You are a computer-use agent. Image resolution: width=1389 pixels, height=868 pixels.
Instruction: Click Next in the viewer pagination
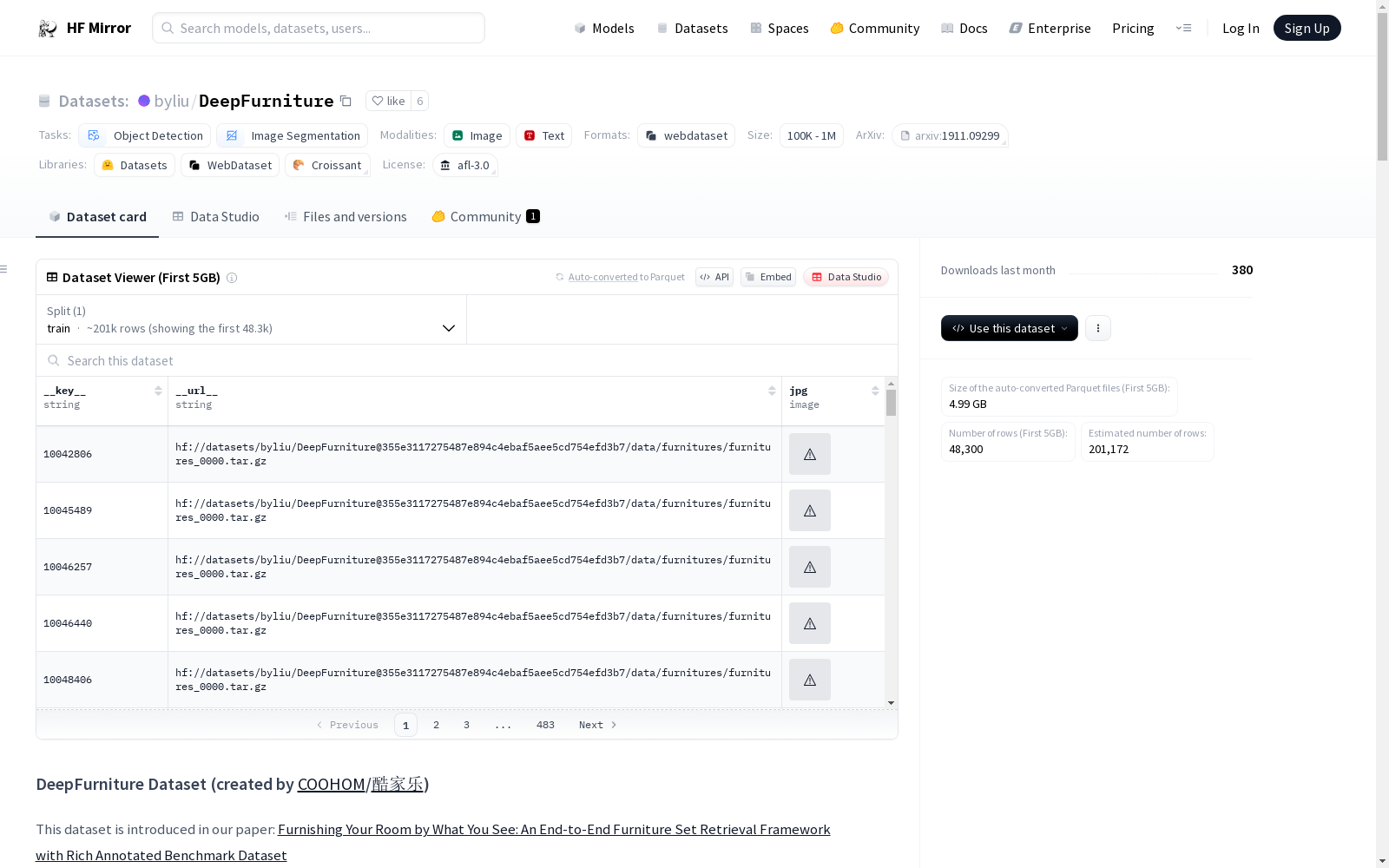598,725
